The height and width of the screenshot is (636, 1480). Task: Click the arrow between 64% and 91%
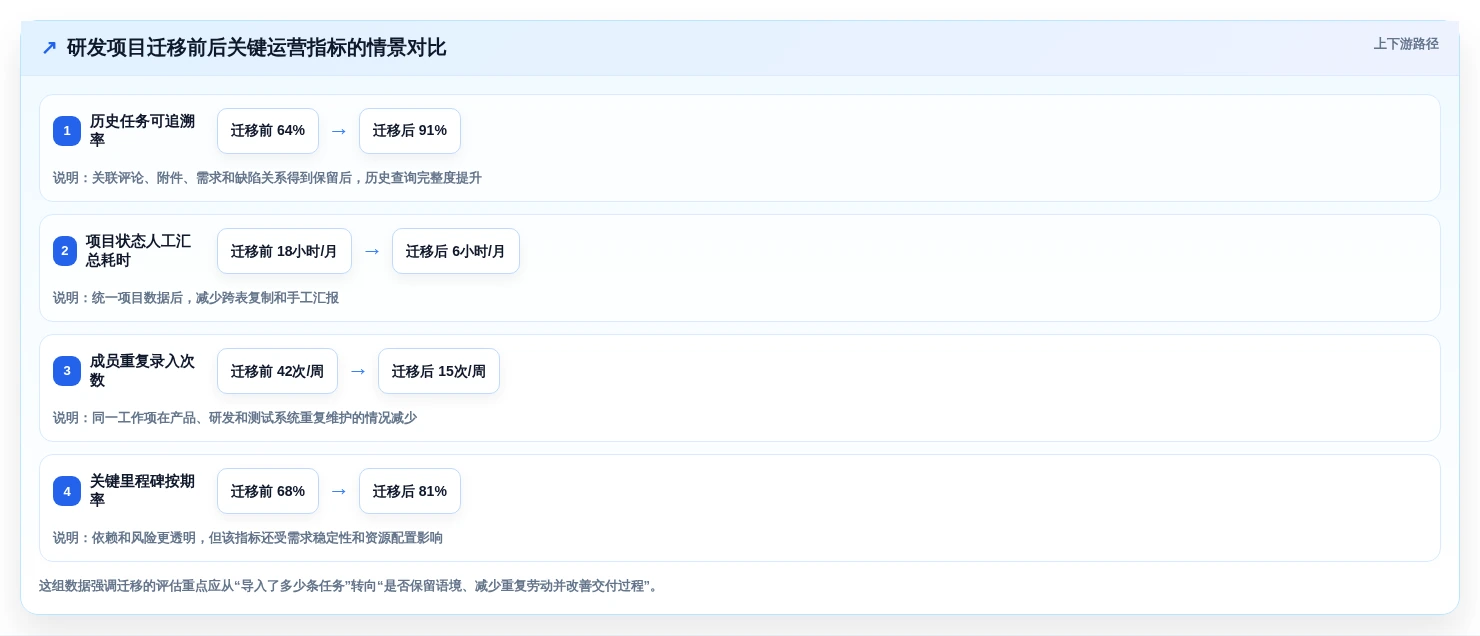pos(339,131)
